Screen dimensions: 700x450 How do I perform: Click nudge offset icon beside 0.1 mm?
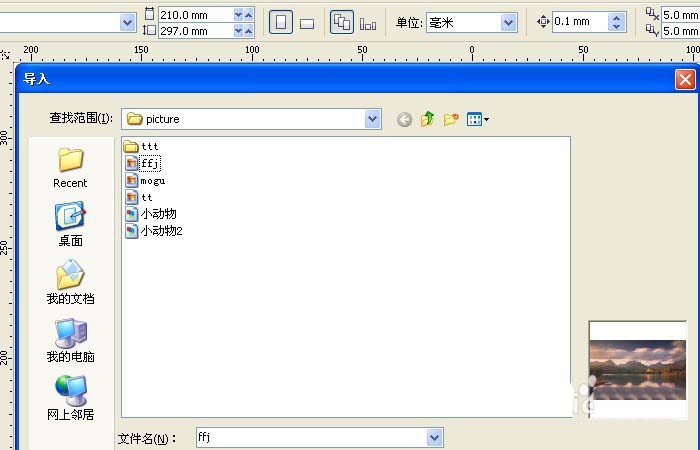[x=543, y=21]
